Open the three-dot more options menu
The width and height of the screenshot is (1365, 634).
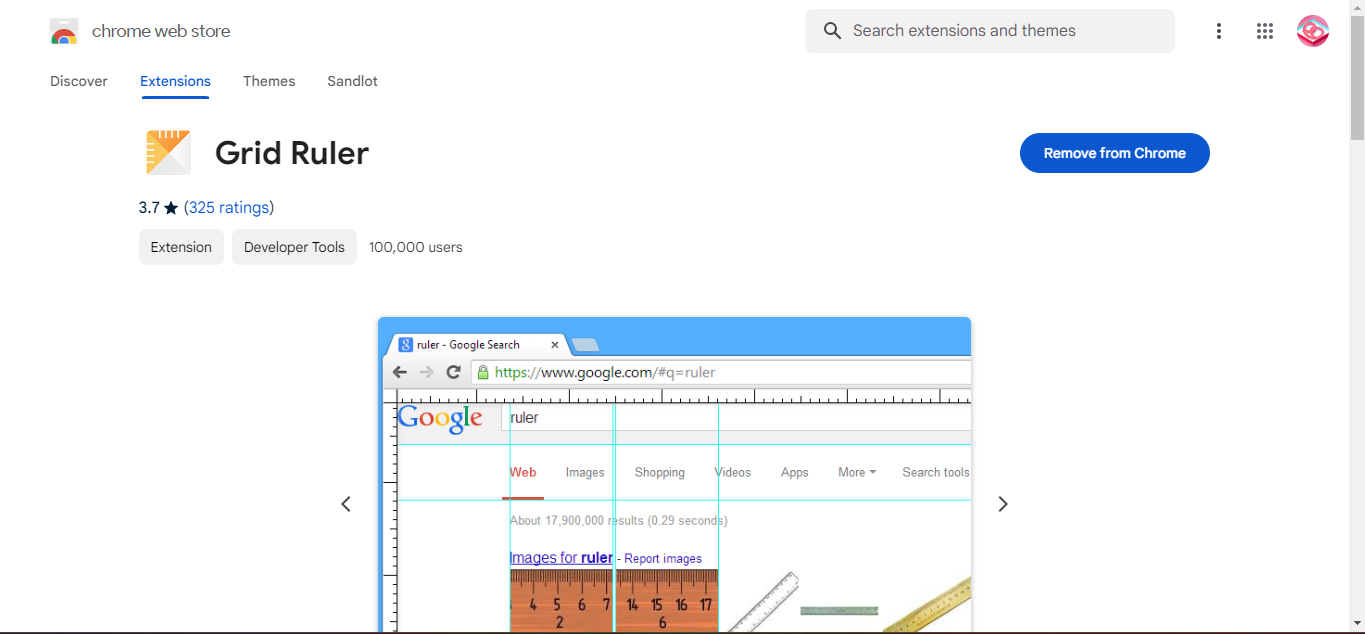coord(1218,31)
